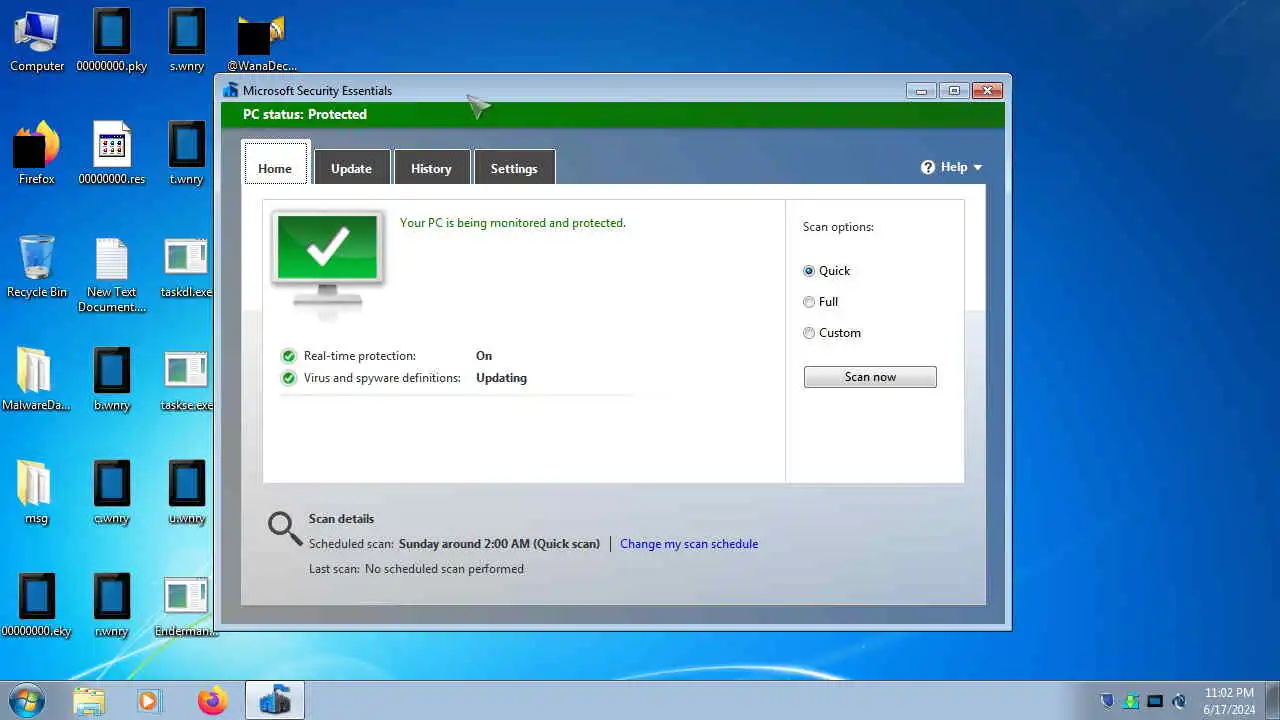Open Windows Media Player from taskbar
Viewport: 1280px width, 720px height.
149,701
